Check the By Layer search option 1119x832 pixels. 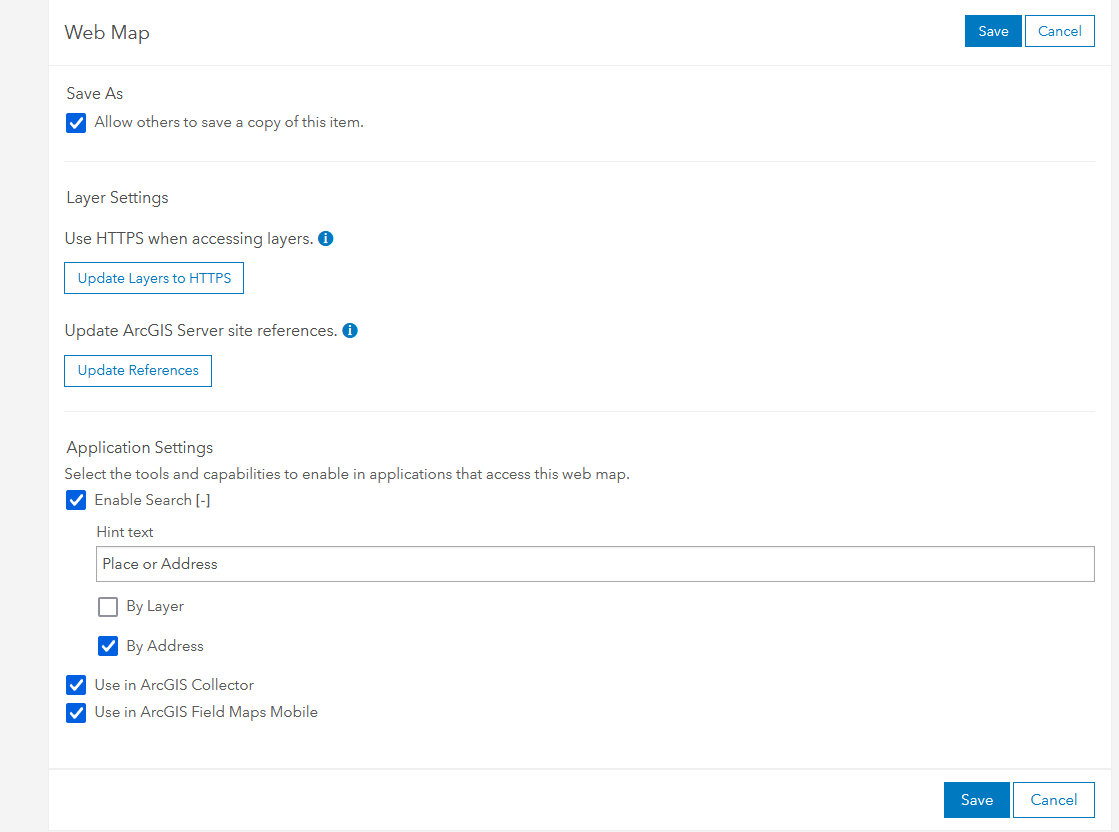[x=108, y=606]
